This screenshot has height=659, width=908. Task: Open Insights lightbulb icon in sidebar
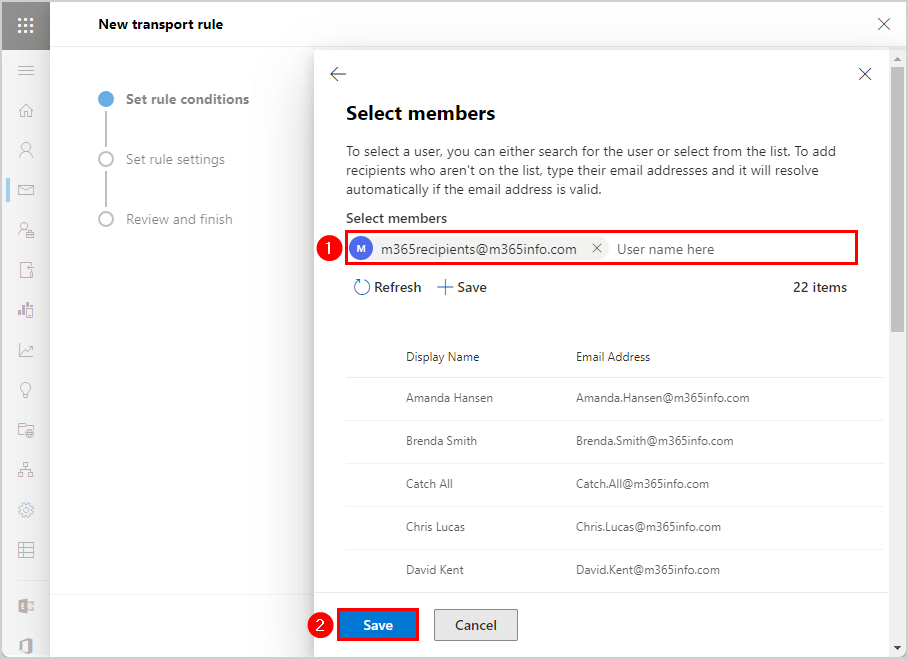[25, 390]
